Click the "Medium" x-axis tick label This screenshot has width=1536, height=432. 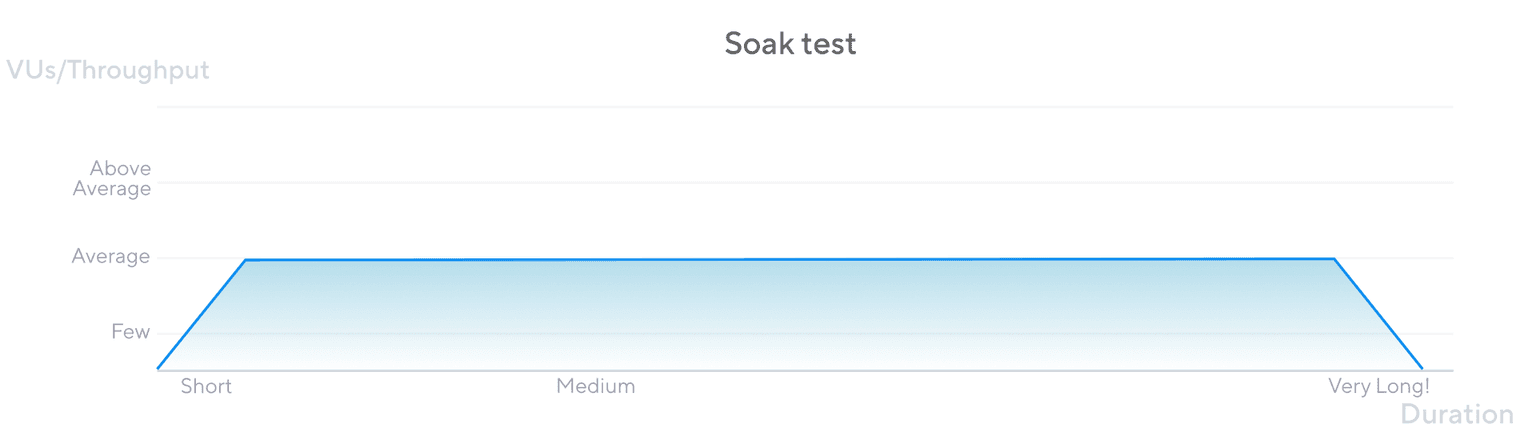pyautogui.click(x=596, y=386)
